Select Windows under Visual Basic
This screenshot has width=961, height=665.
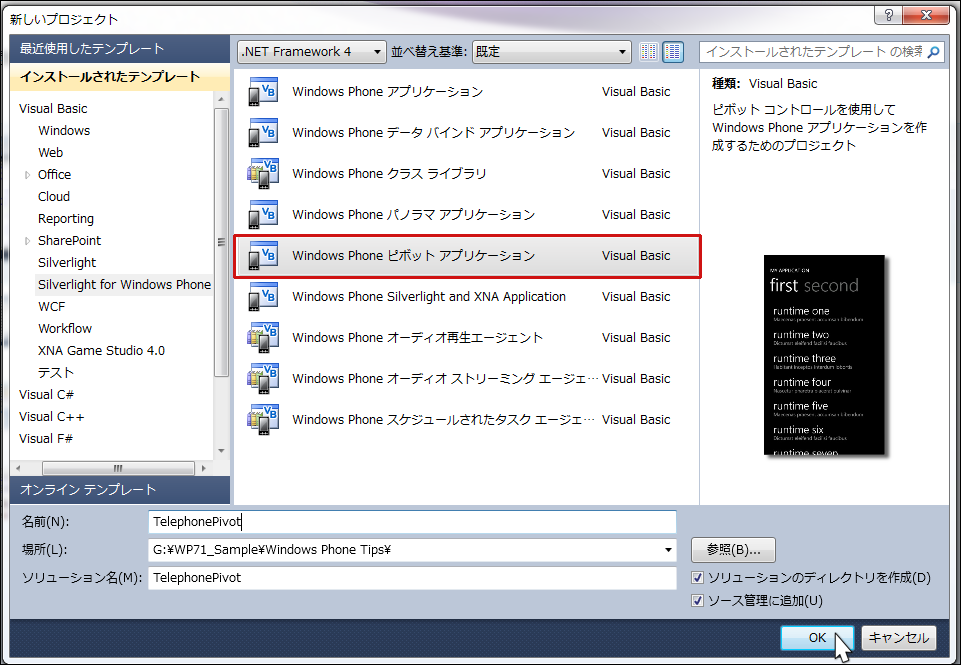[x=64, y=131]
